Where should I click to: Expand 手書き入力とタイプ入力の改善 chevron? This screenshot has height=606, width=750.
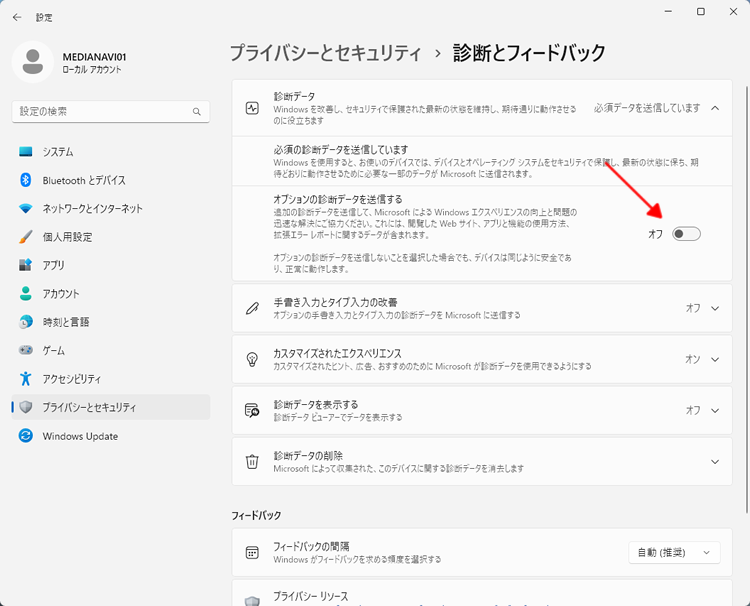pyautogui.click(x=715, y=308)
